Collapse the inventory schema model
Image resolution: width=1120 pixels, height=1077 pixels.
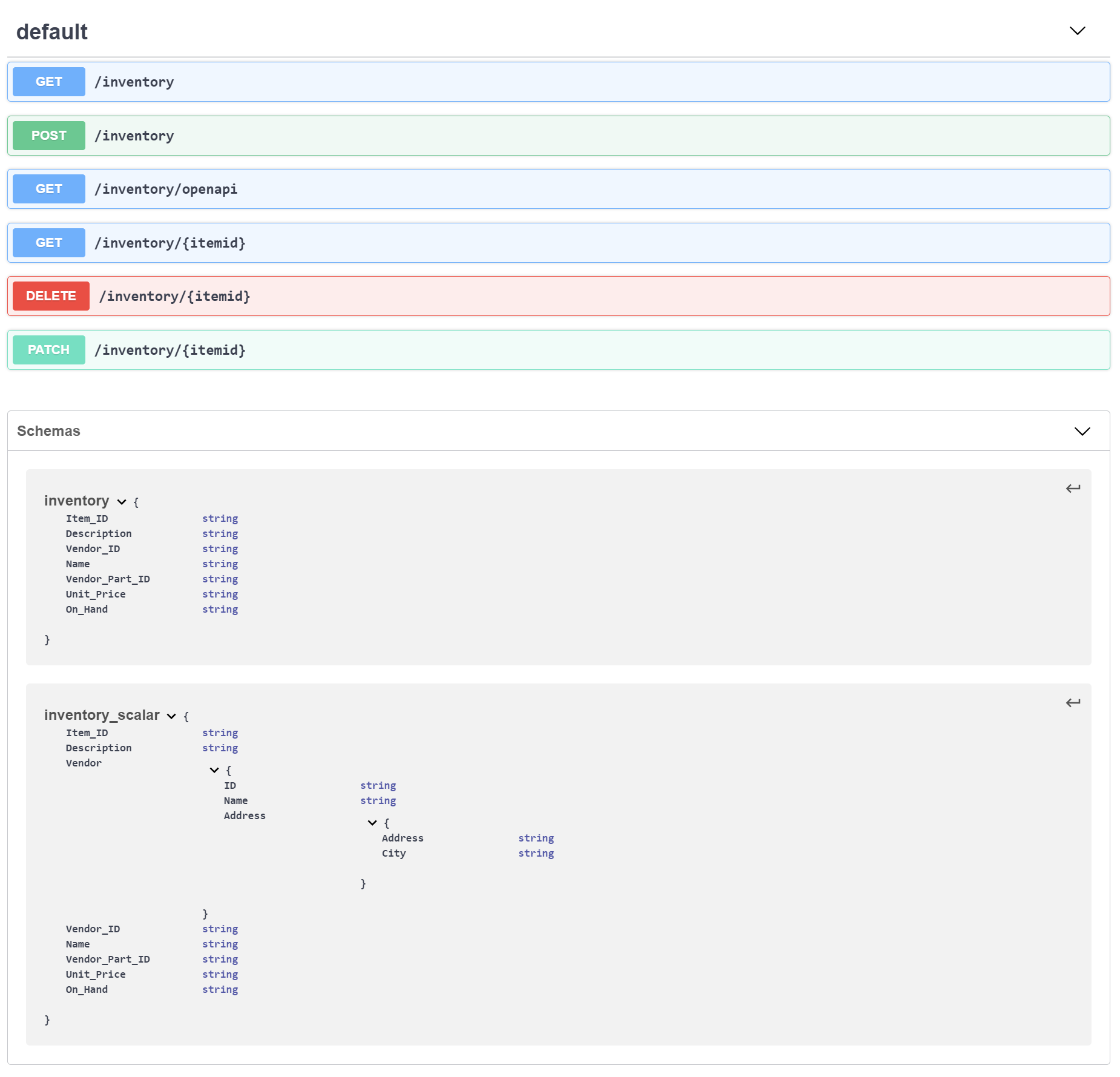122,502
